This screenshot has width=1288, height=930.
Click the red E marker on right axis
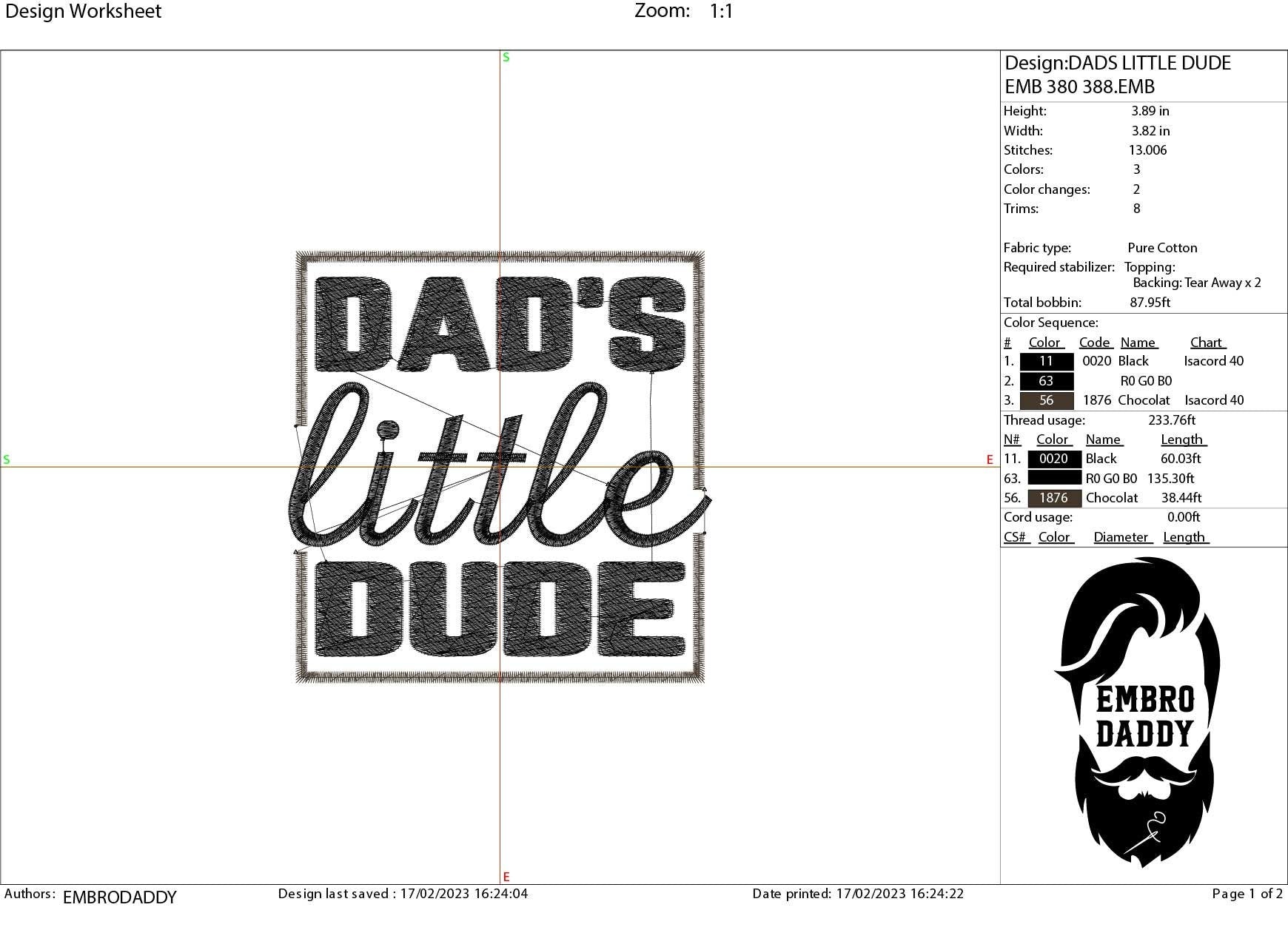(x=990, y=459)
